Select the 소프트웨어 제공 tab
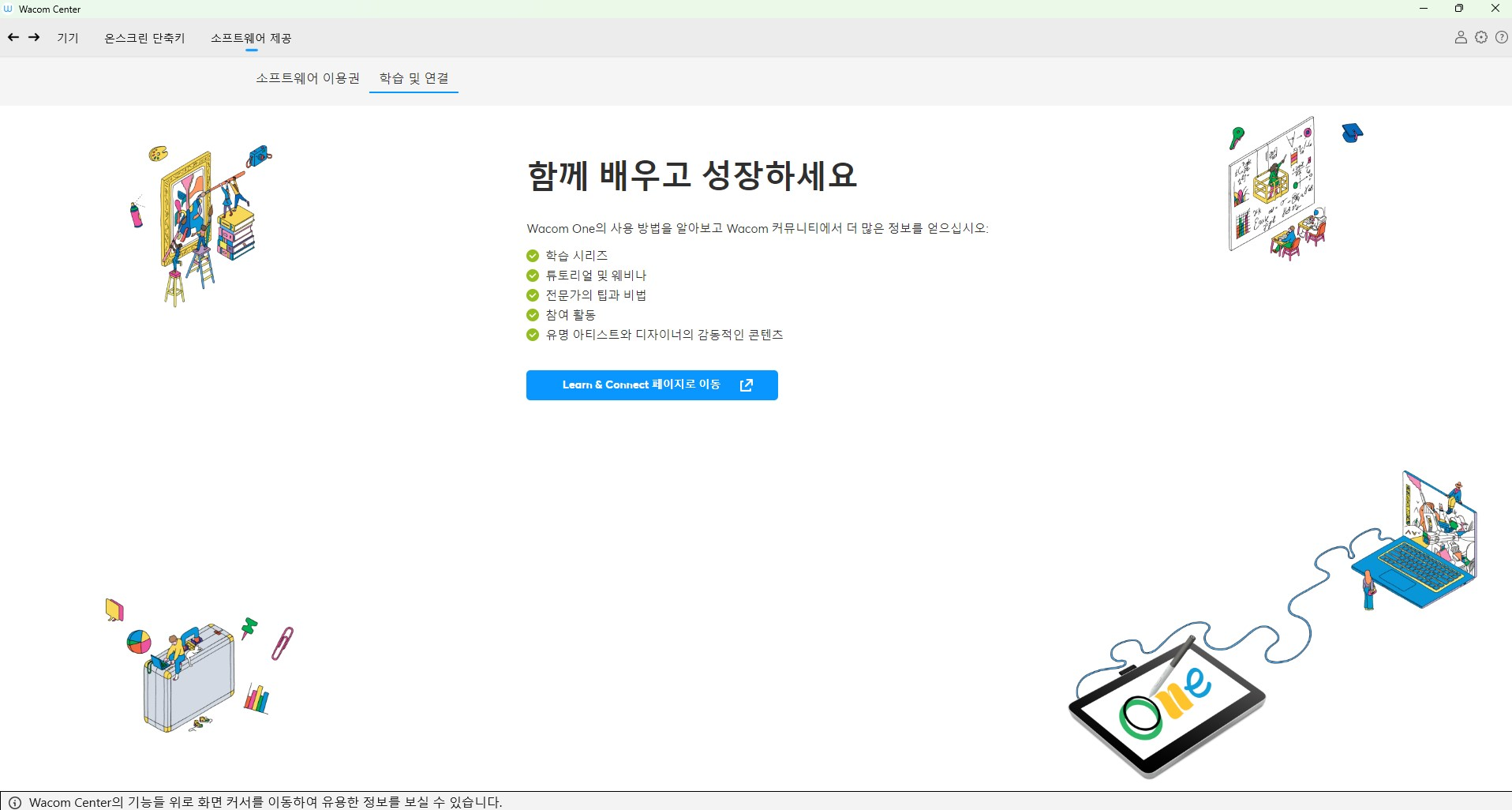The height and width of the screenshot is (810, 1512). (251, 38)
